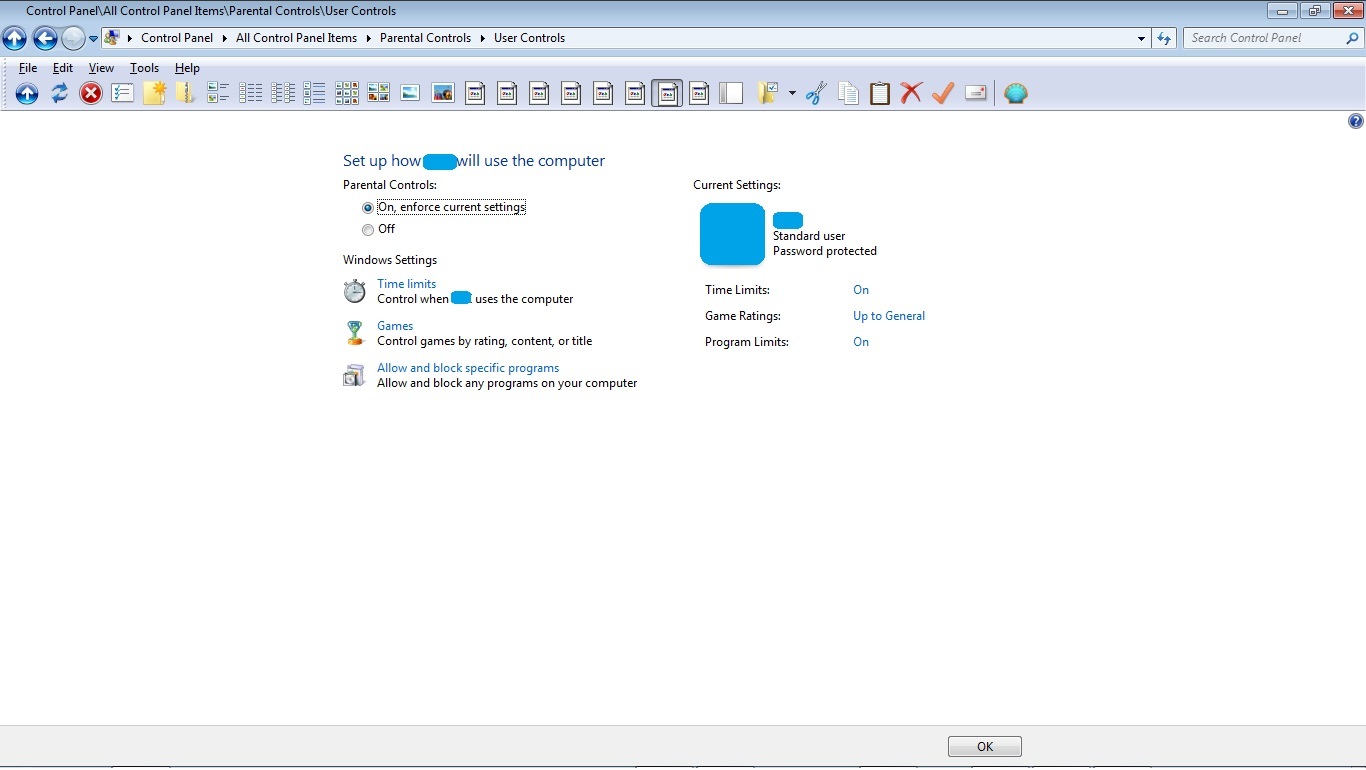
Task: Click the blue Help question mark icon
Action: tap(1356, 121)
